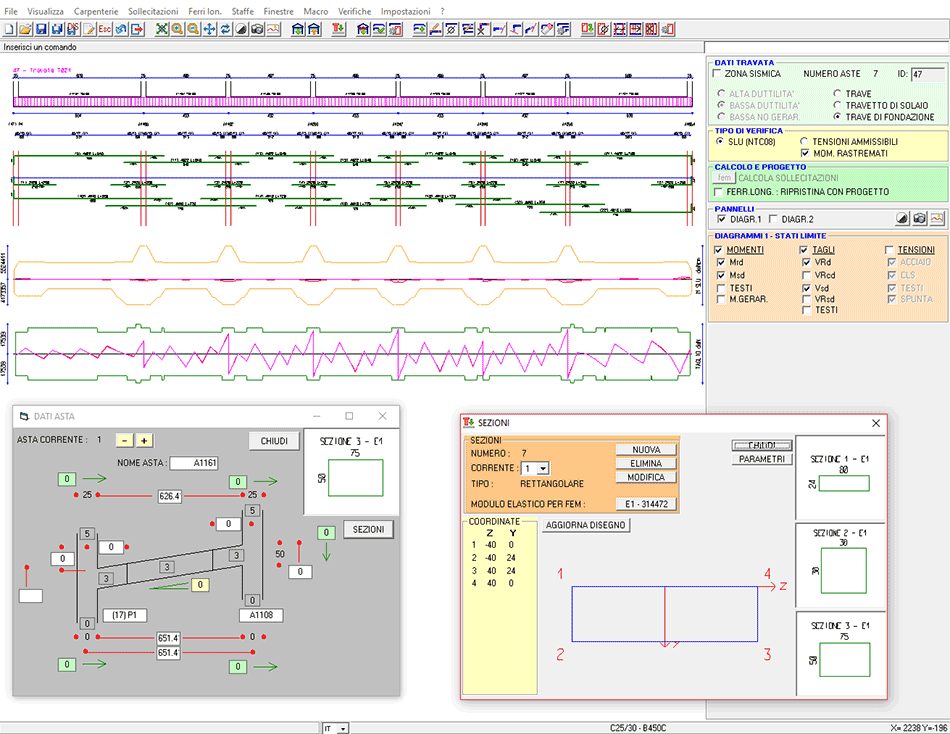Viewport: 950px width, 734px height.
Task: Click the ID field showing 47
Action: pos(928,74)
